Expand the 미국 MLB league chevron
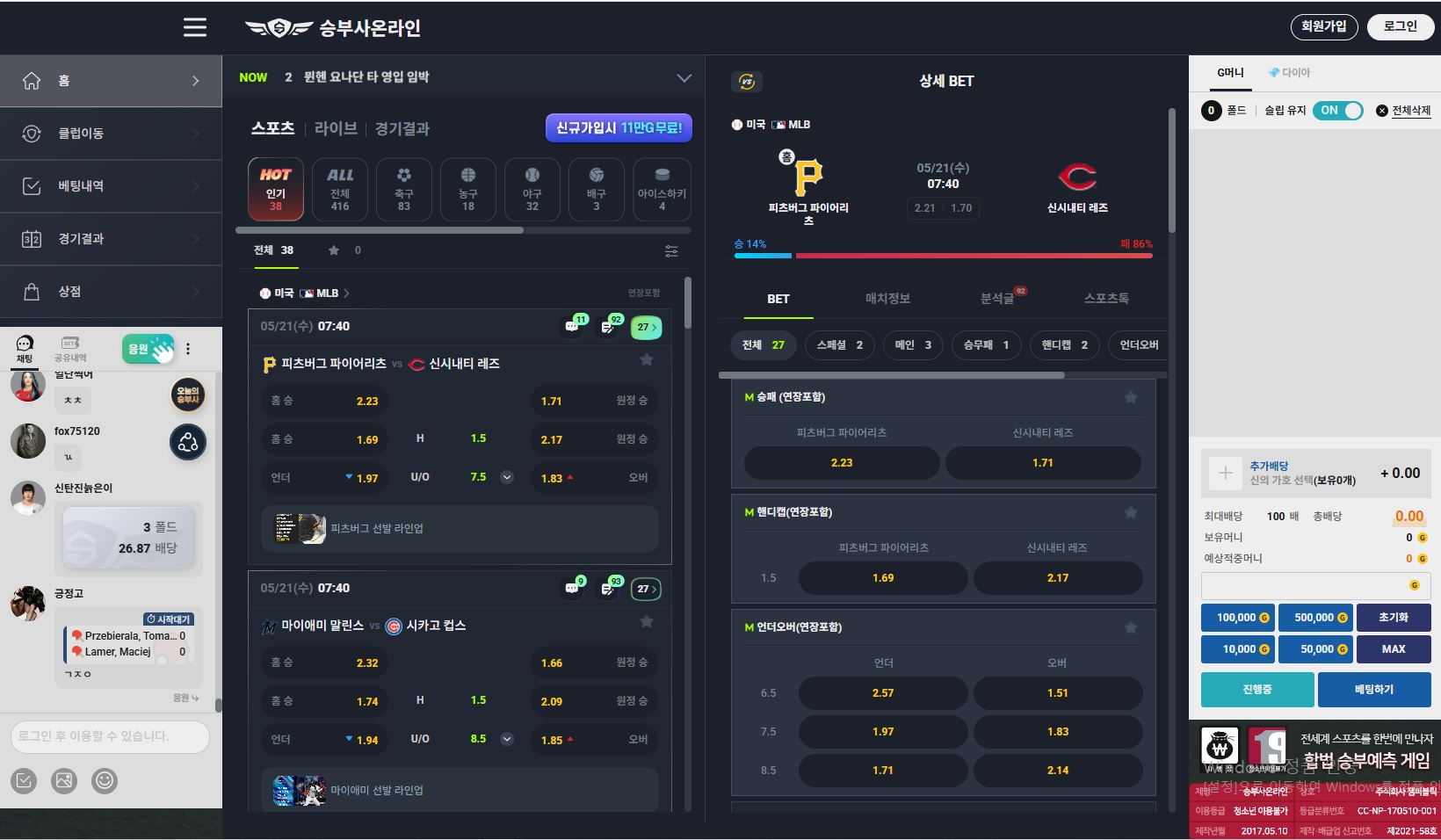Image resolution: width=1441 pixels, height=840 pixels. [x=346, y=293]
